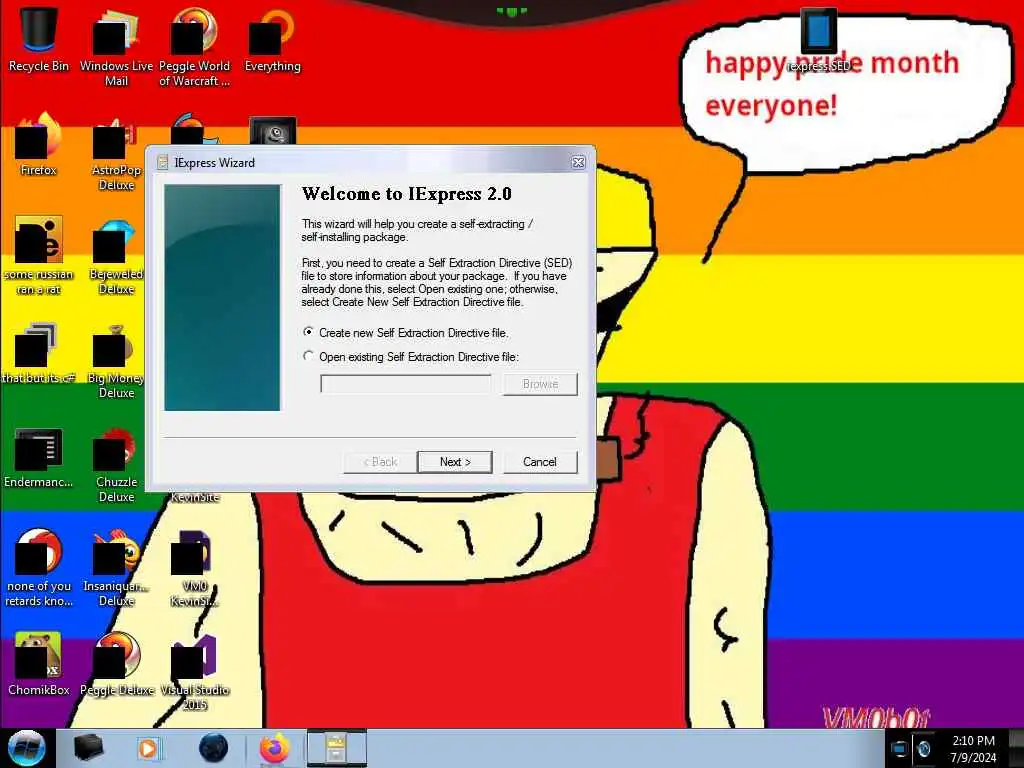
Task: Select the Endermanc... desktop icon
Action: 39,458
